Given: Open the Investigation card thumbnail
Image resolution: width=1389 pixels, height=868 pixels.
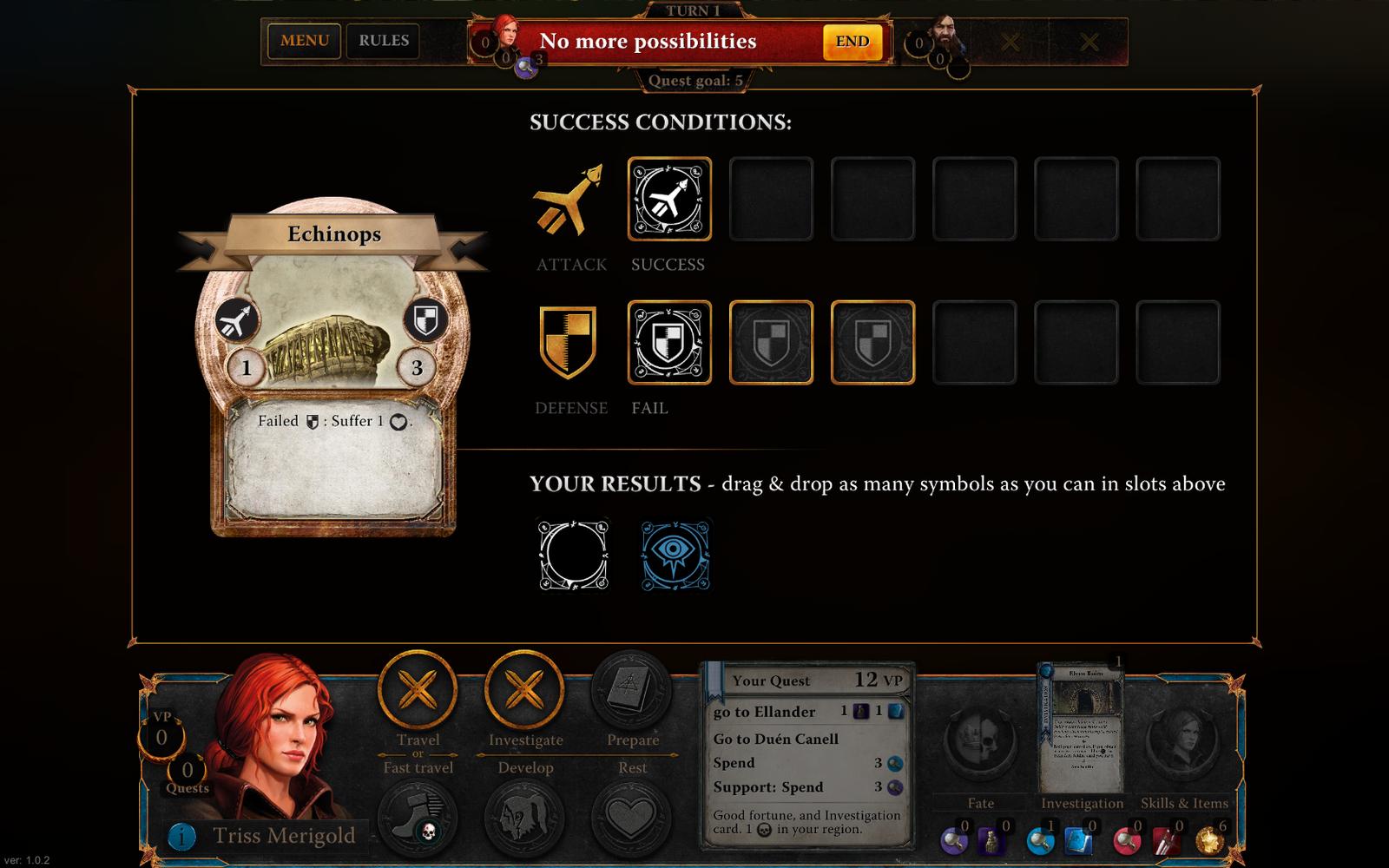Looking at the screenshot, I should (1081, 727).
